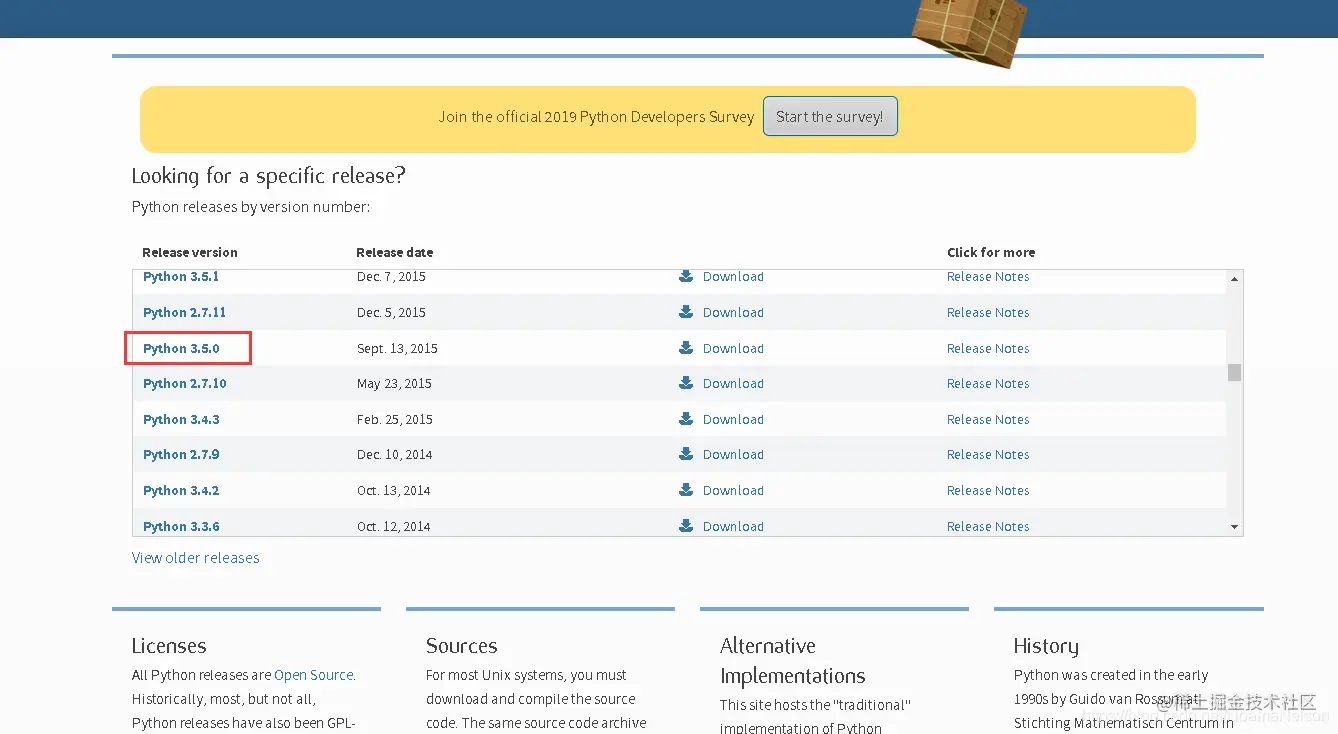Screen dimensions: 1338x734
Task: Open the Python 2.7.11 release link
Action: tap(185, 312)
